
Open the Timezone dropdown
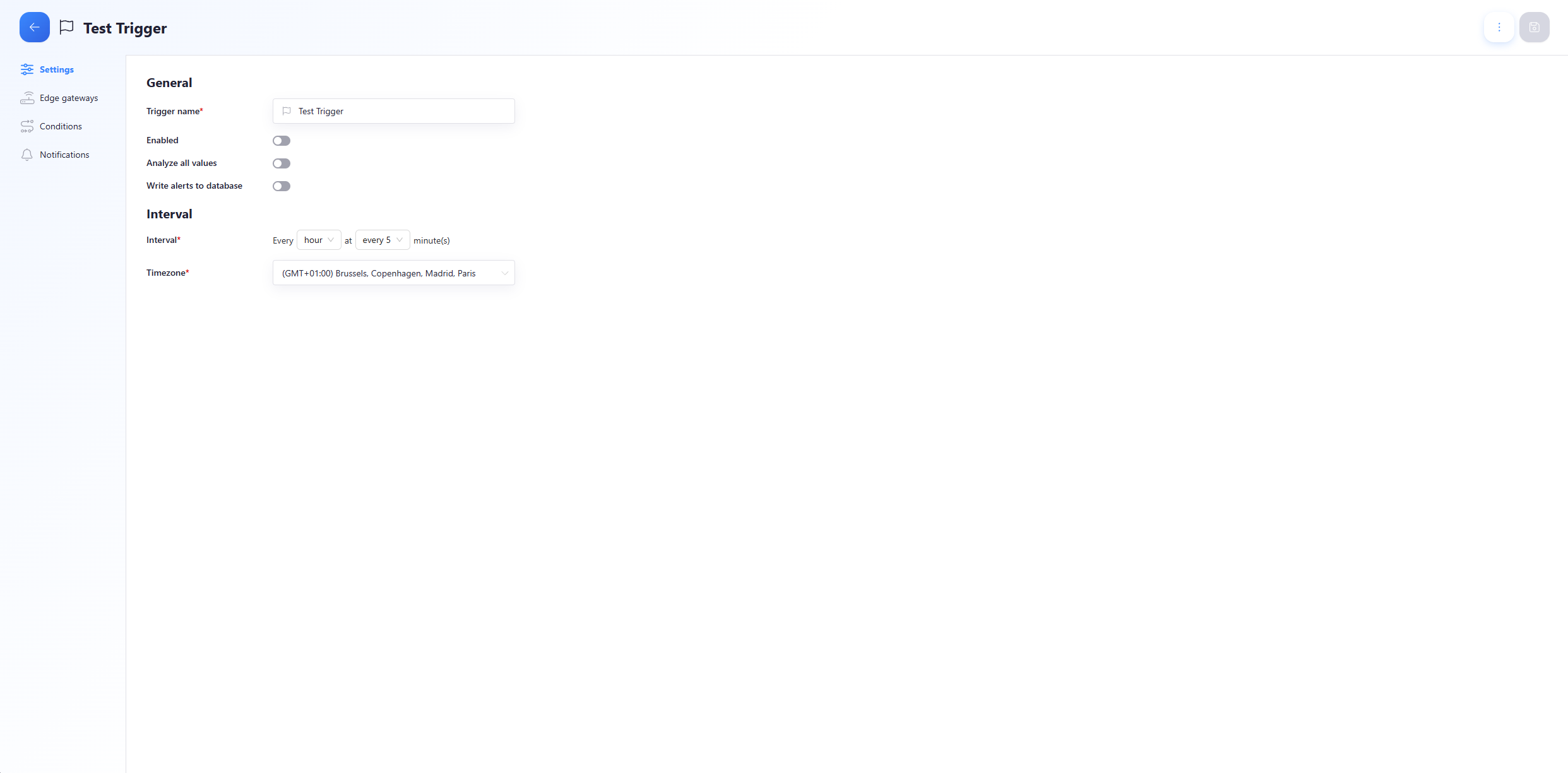pyautogui.click(x=394, y=273)
